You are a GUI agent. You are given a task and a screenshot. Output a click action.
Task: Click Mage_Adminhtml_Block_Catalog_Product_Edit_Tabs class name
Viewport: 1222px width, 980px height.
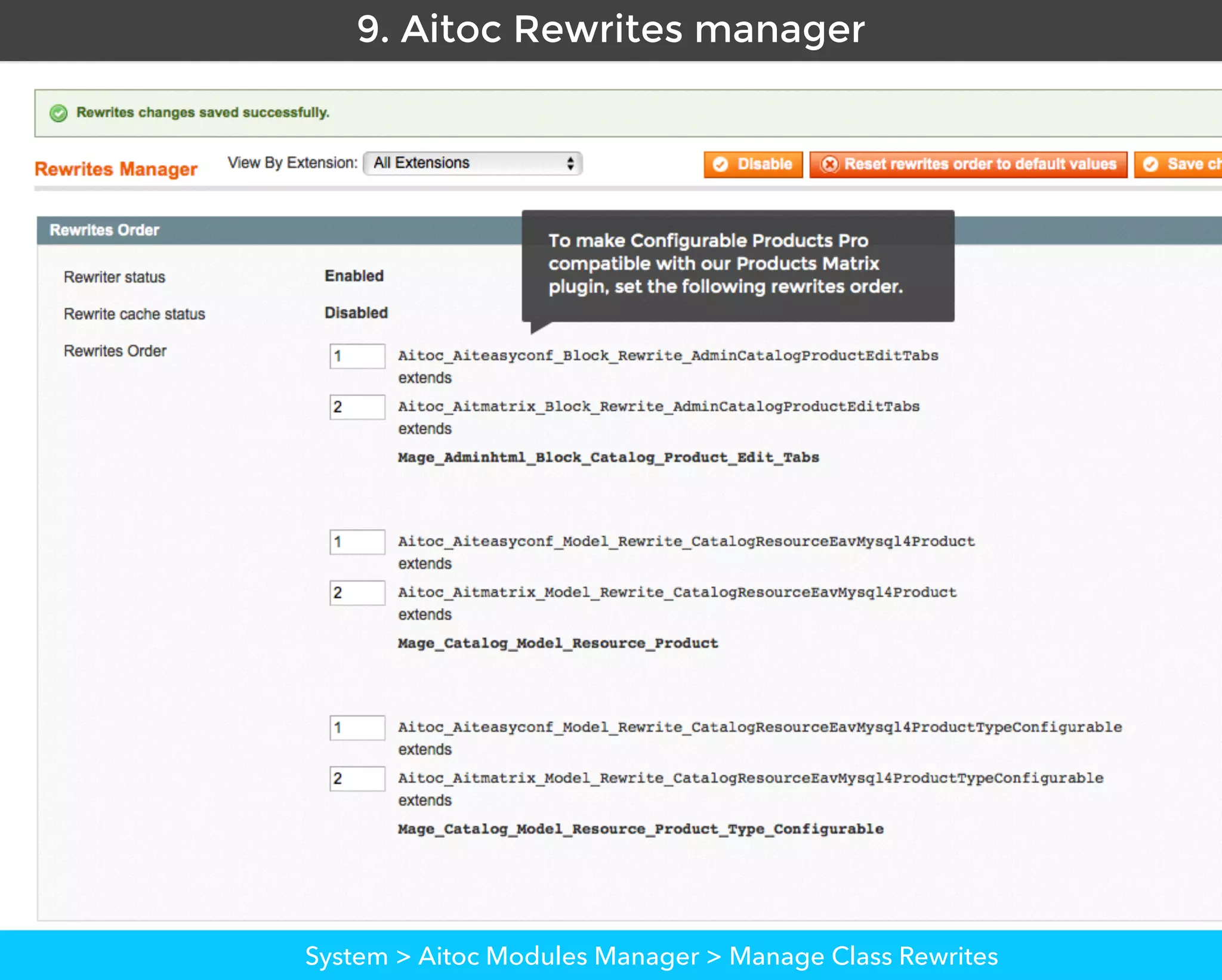tap(609, 457)
